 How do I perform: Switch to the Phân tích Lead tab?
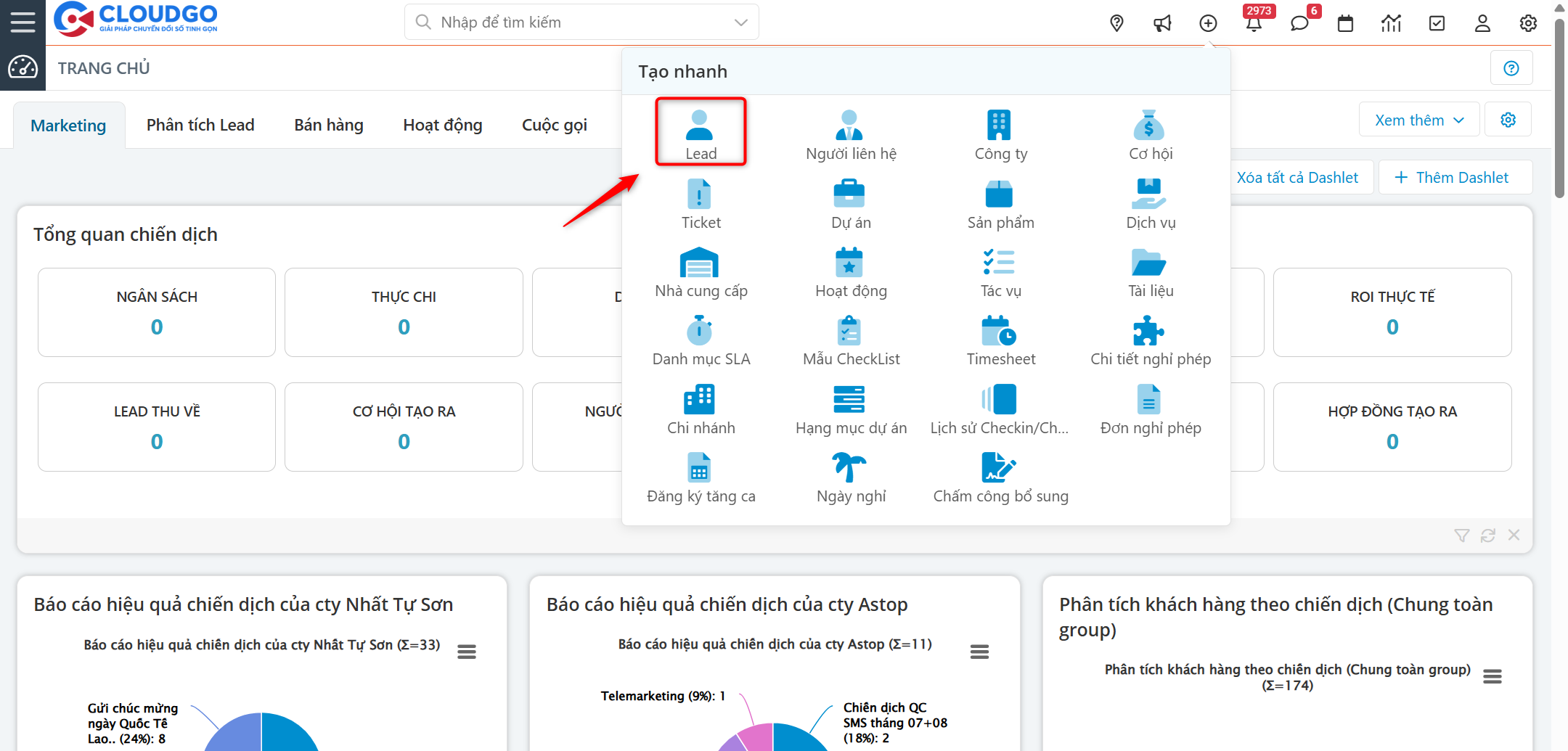[200, 125]
